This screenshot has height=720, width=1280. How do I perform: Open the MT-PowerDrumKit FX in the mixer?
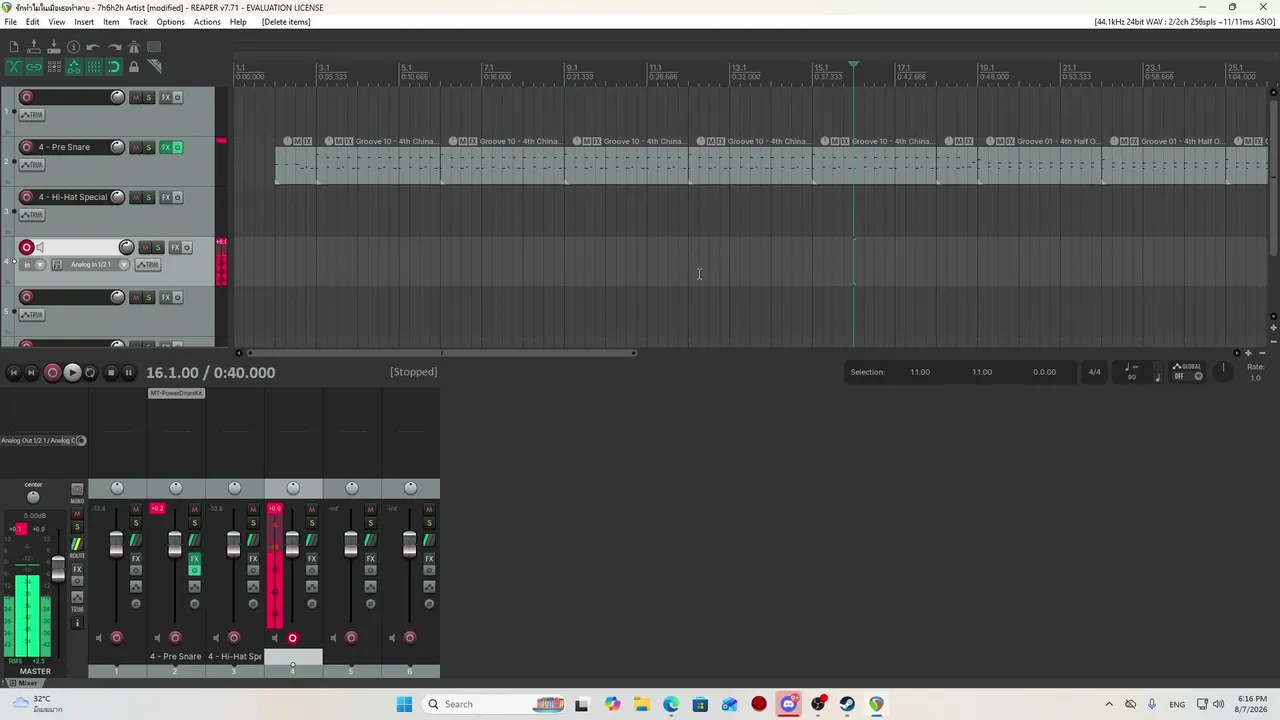(176, 393)
